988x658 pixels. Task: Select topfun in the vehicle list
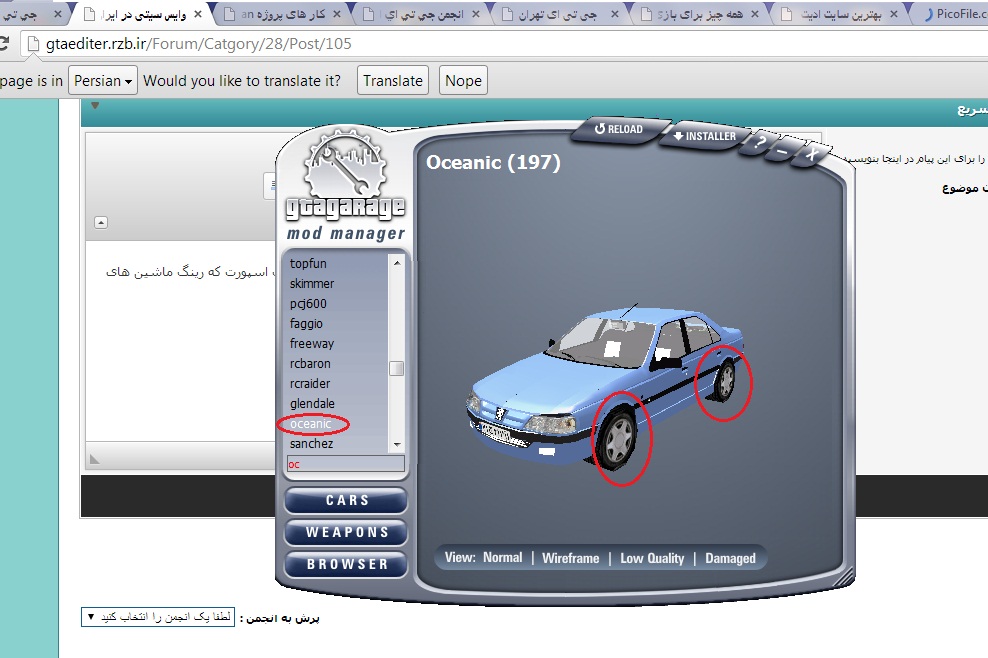tap(308, 263)
